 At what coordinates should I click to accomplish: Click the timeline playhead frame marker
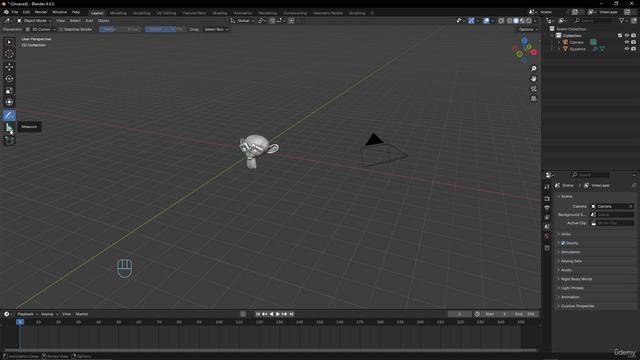coord(20,322)
